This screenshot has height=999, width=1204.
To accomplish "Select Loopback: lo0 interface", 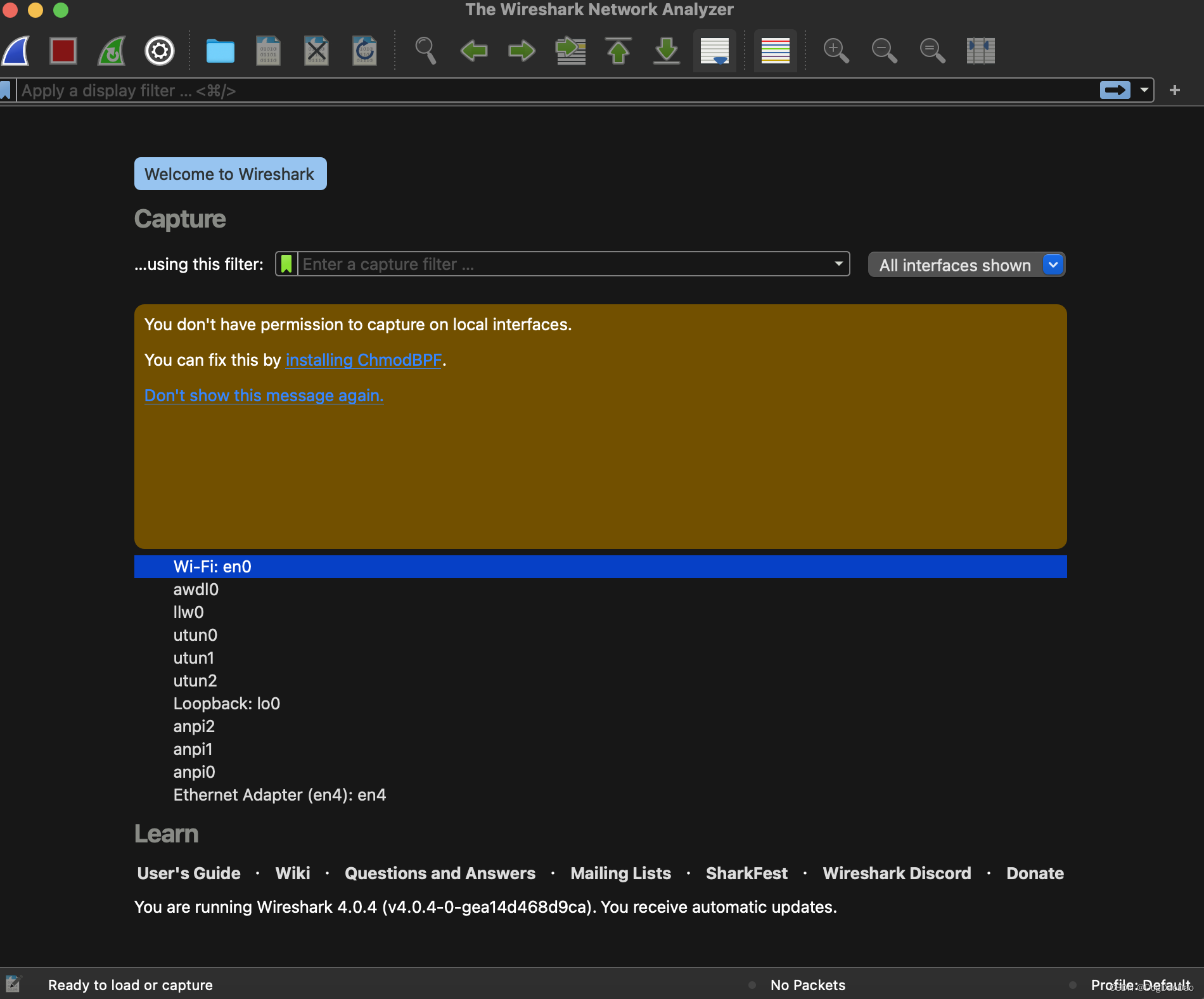I will 601,704.
